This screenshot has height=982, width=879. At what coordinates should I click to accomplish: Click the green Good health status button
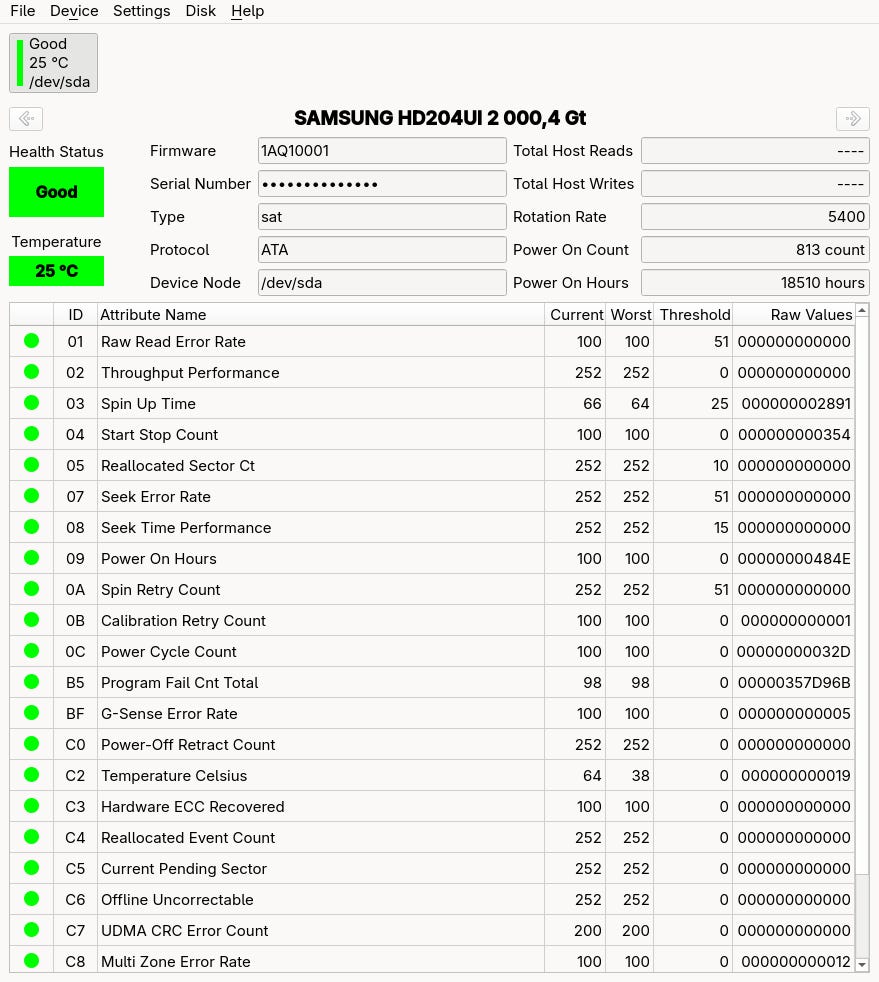[x=56, y=192]
